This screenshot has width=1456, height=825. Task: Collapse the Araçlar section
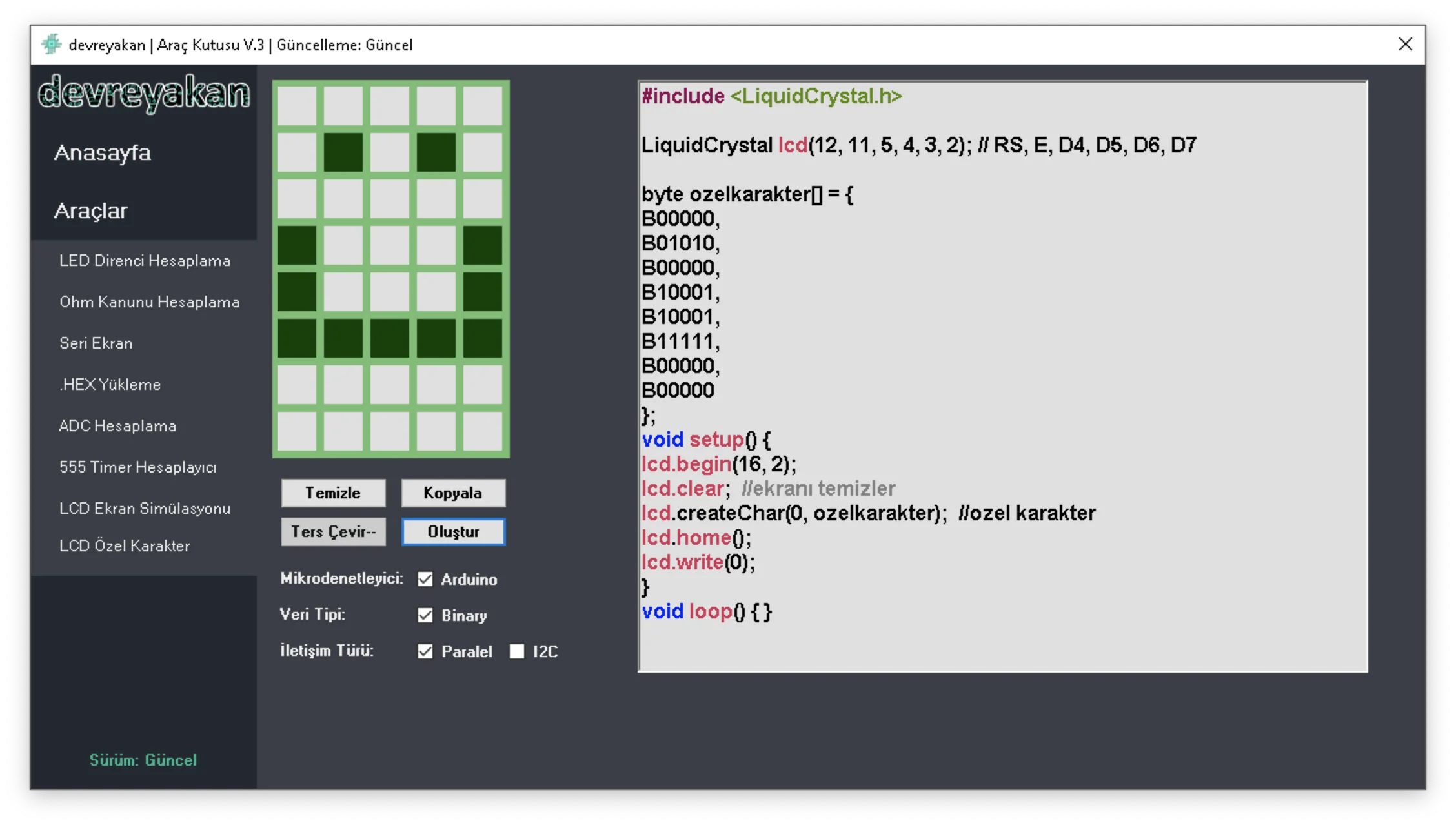[x=91, y=210]
